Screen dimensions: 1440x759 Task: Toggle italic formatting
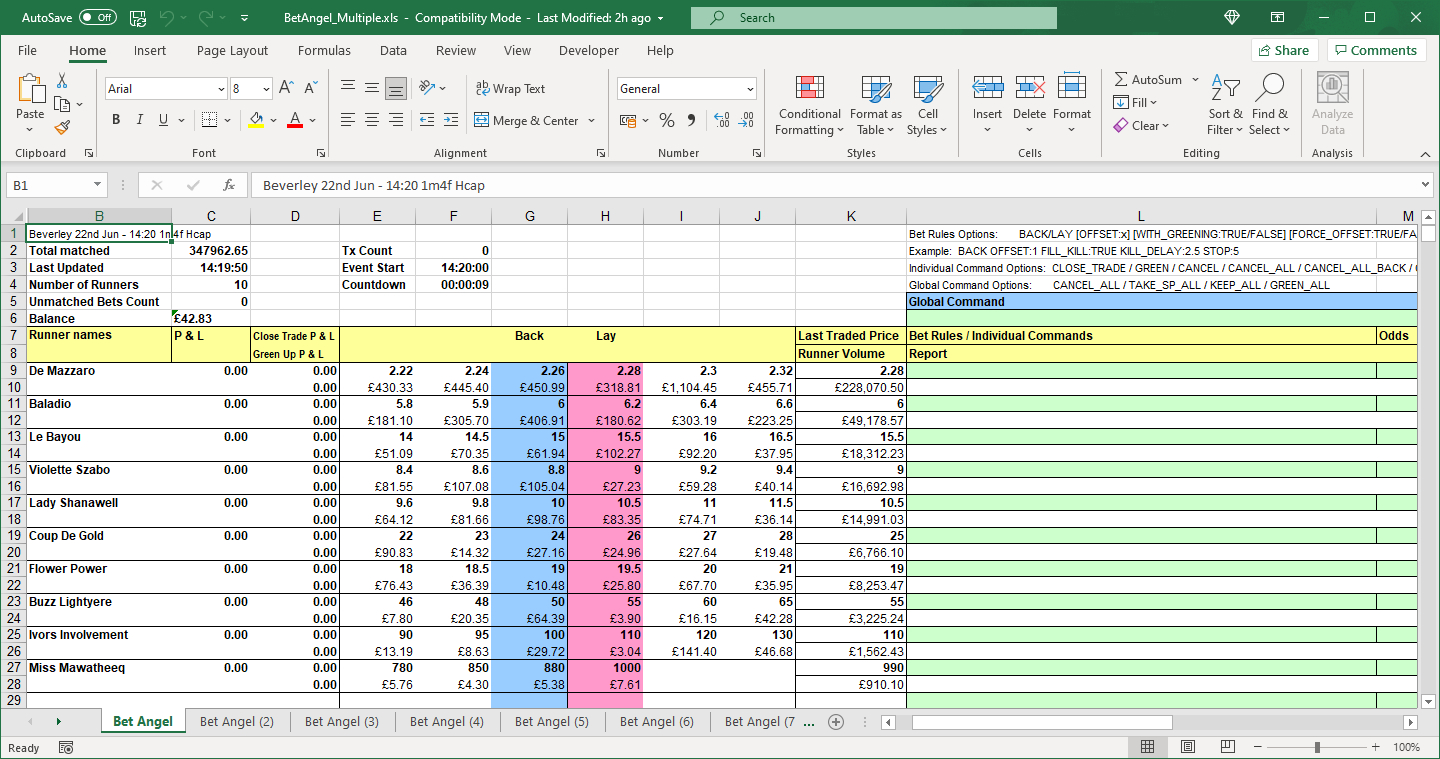tap(139, 118)
